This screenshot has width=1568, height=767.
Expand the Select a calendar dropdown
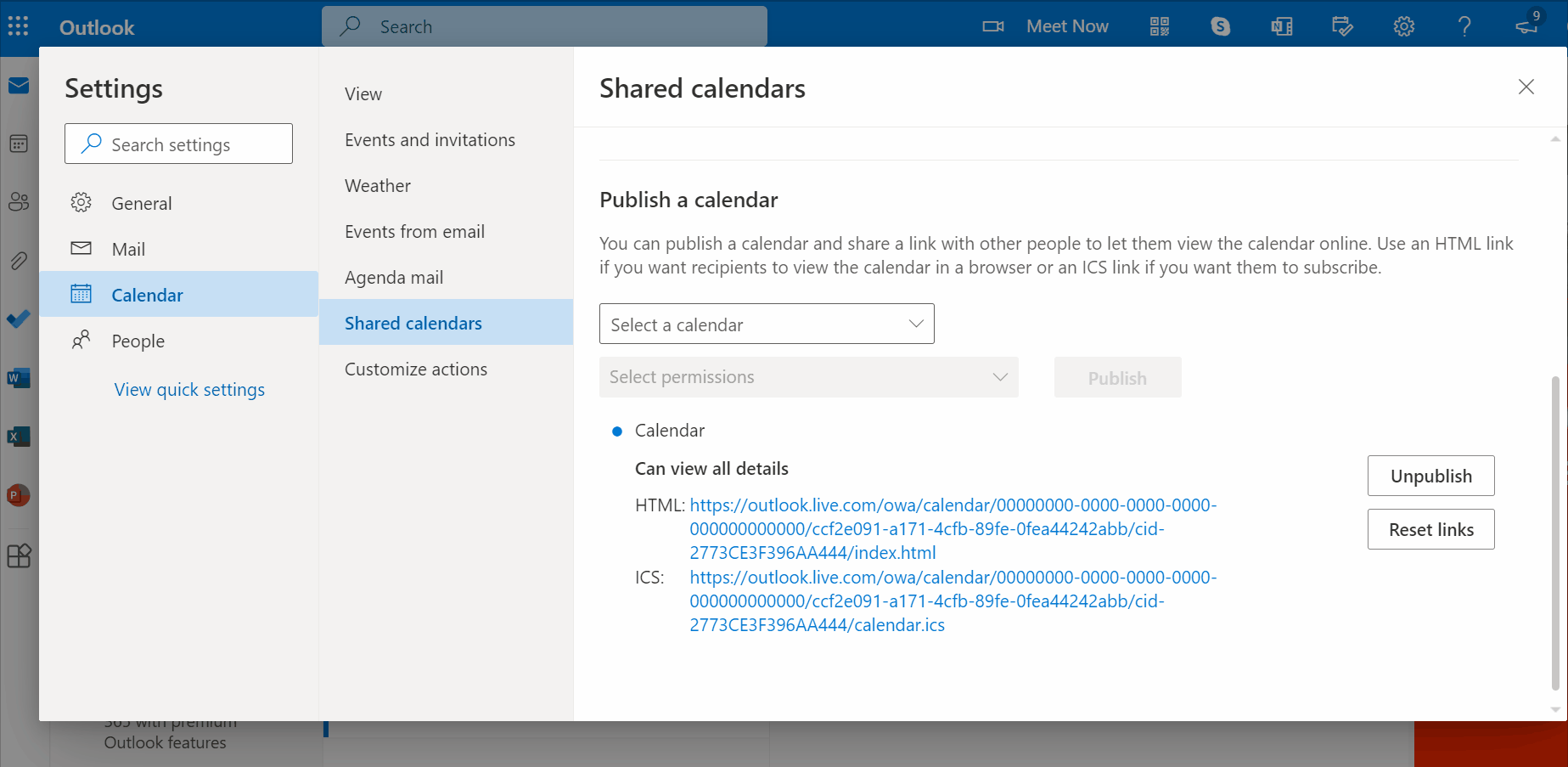click(x=767, y=324)
